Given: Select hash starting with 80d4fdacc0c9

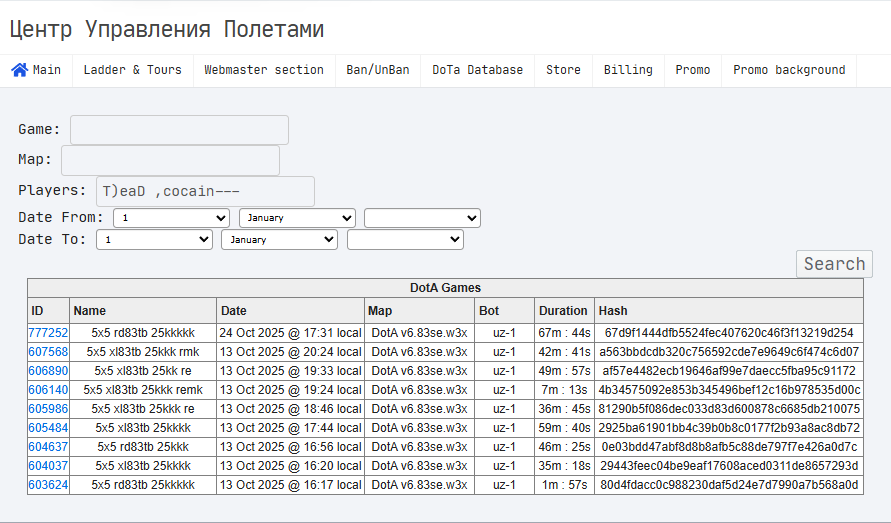Looking at the screenshot, I should (x=729, y=485).
